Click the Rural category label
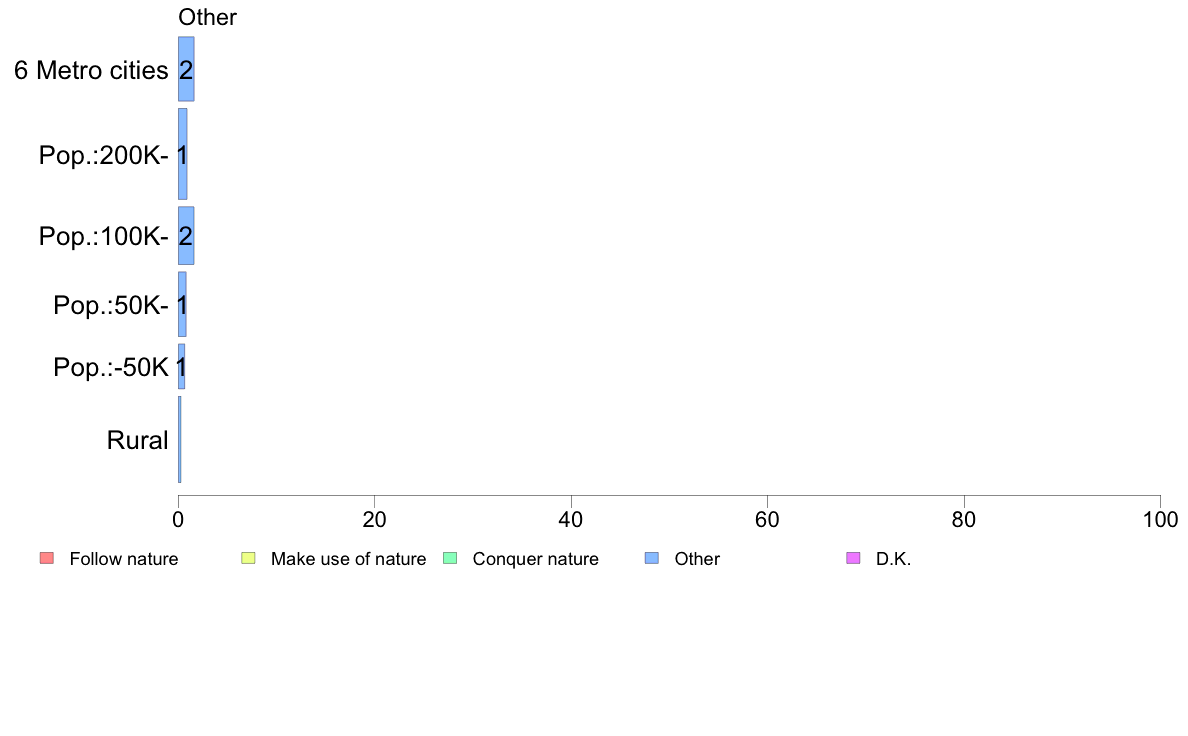1188x736 pixels. pyautogui.click(x=137, y=440)
